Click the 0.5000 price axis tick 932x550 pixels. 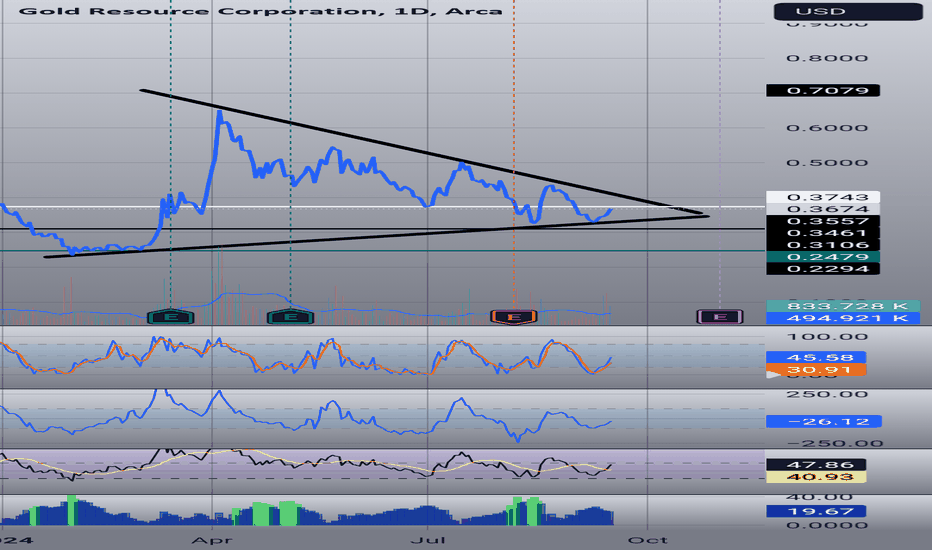tap(827, 163)
